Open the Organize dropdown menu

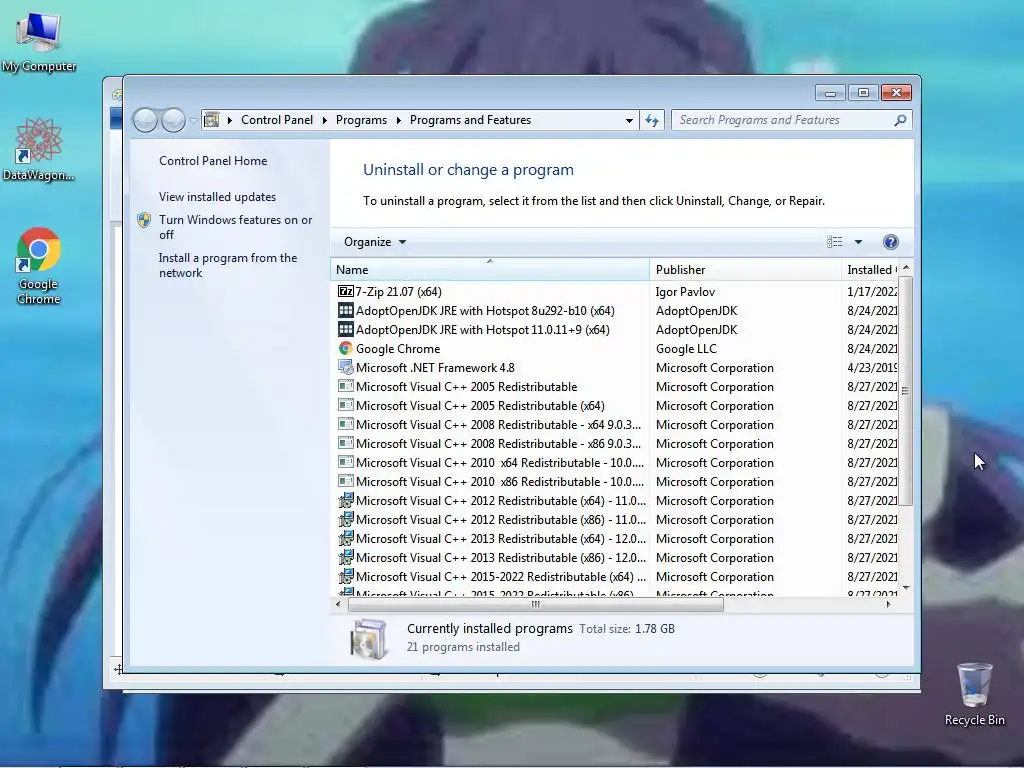[x=375, y=242]
